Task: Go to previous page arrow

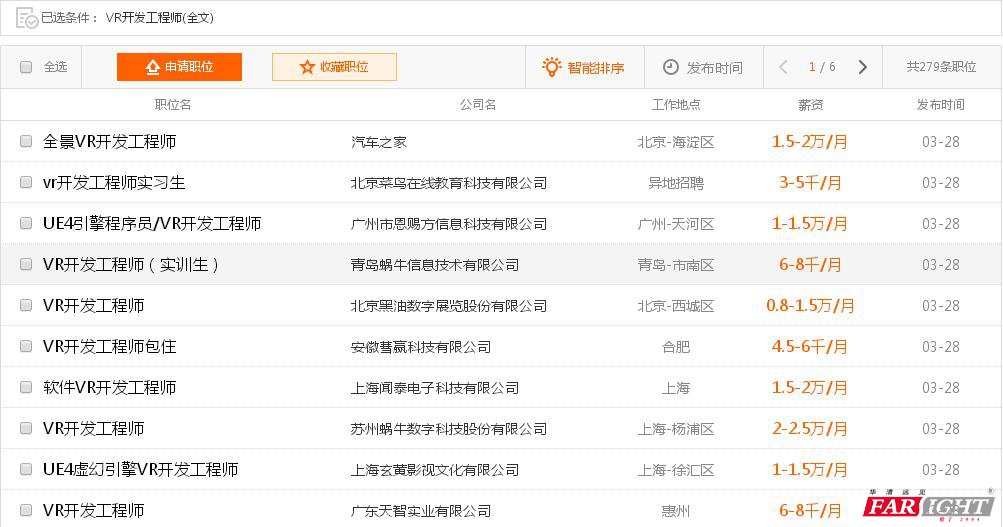Action: [783, 67]
